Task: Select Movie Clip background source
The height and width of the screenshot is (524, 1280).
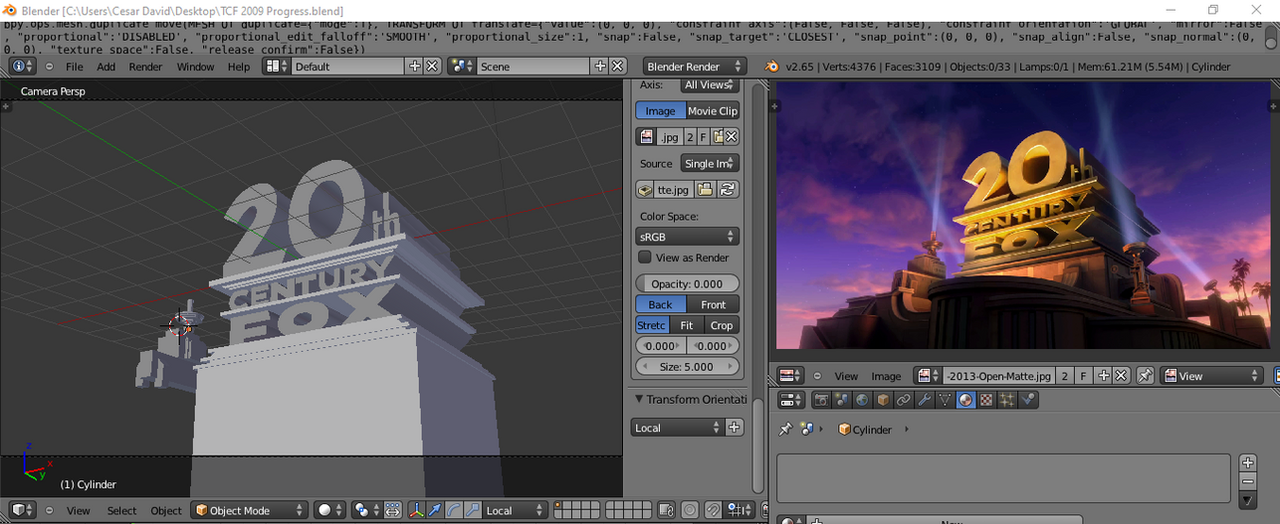Action: tap(713, 111)
